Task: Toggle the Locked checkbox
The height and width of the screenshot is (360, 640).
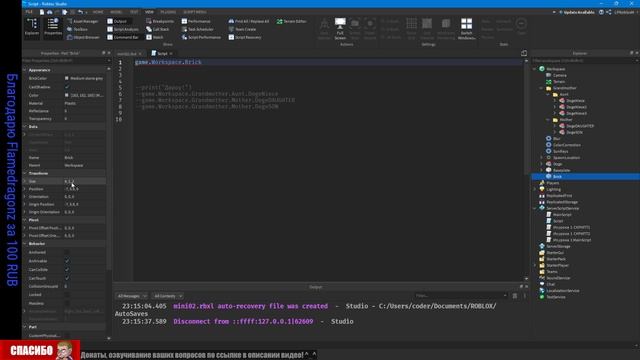Action: pyautogui.click(x=67, y=294)
